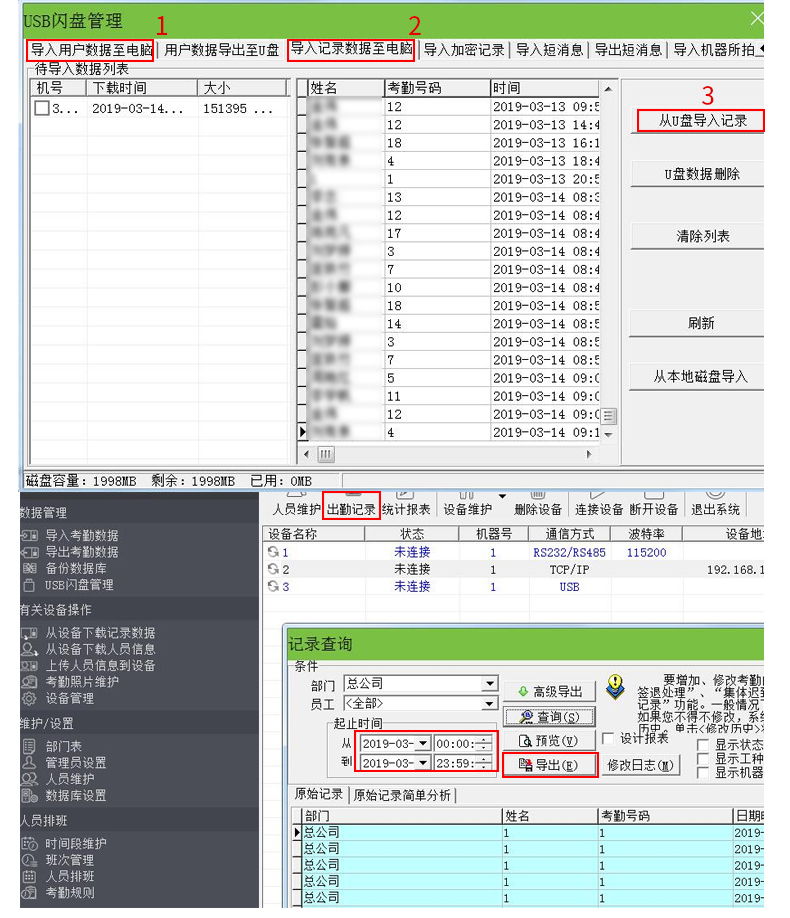The height and width of the screenshot is (918, 790).
Task: Click the 23:59 end time spinner
Action: (x=483, y=763)
